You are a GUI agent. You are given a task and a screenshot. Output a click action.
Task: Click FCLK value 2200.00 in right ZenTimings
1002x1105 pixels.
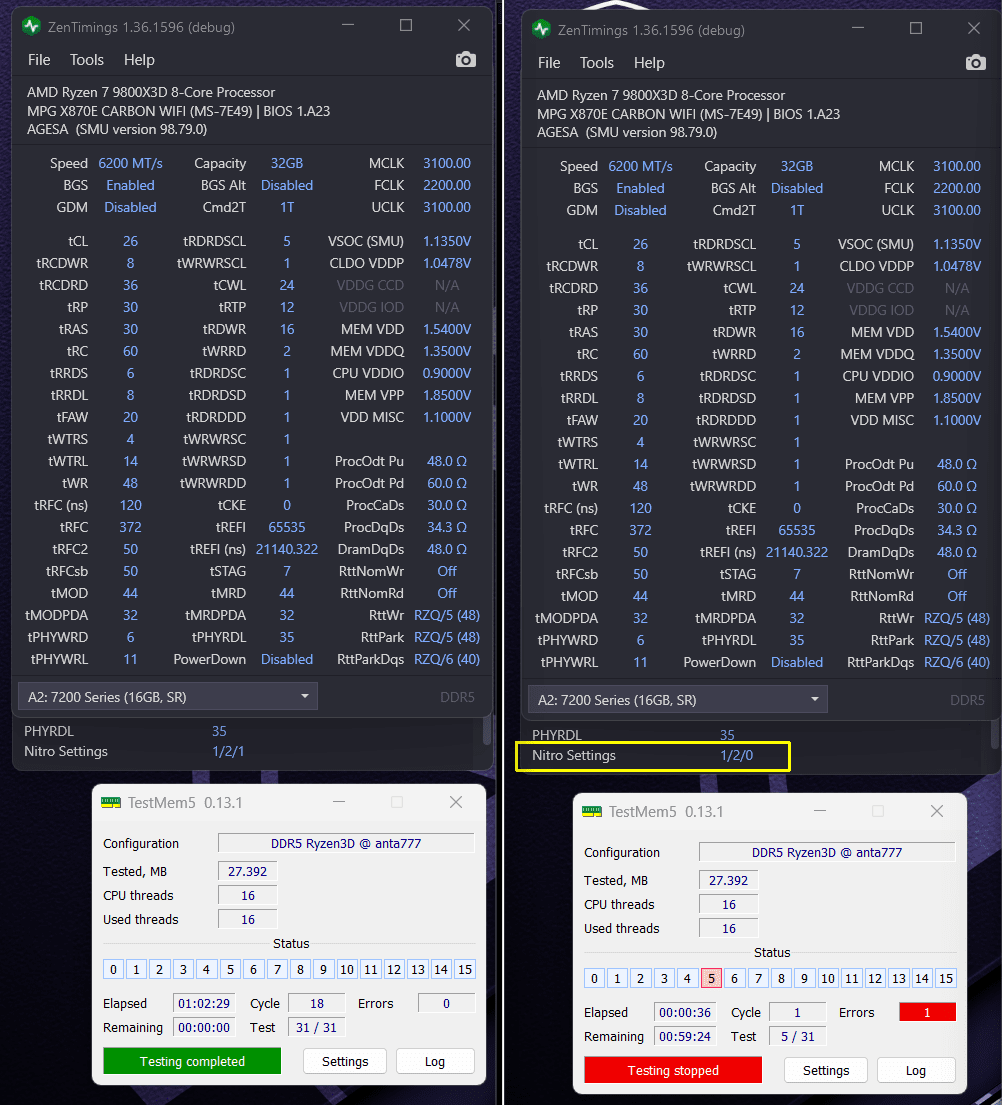[956, 188]
